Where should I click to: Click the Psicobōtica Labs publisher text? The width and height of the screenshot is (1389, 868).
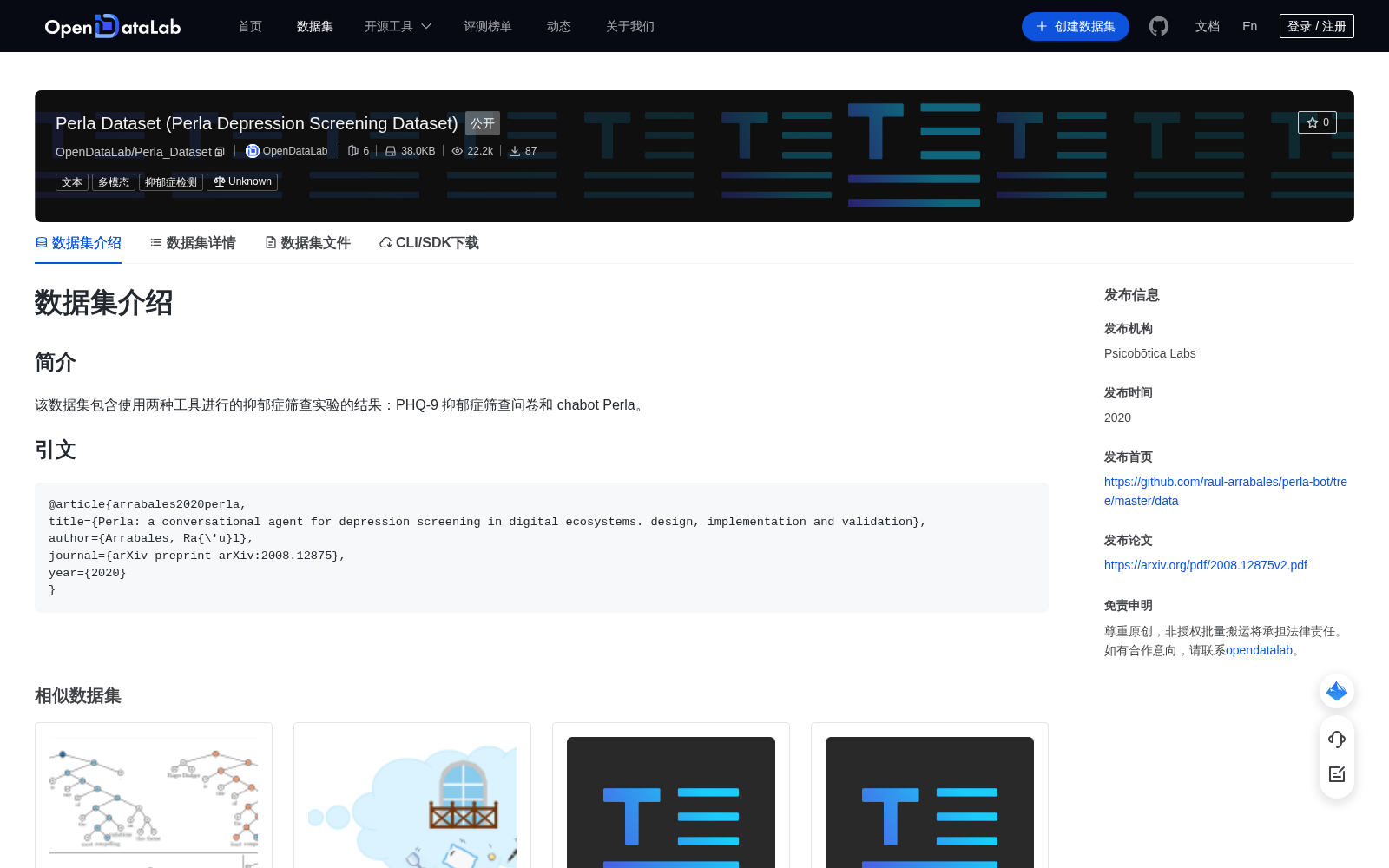[1150, 353]
